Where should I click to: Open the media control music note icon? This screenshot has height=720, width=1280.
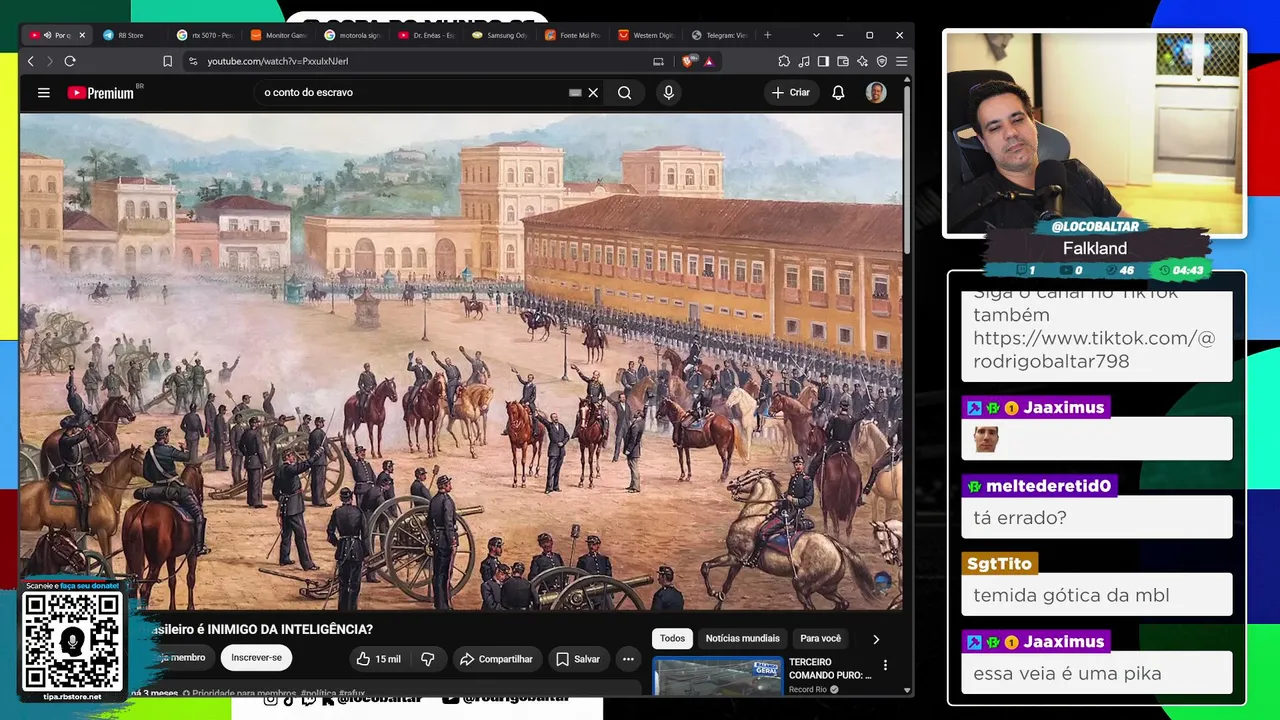point(804,61)
